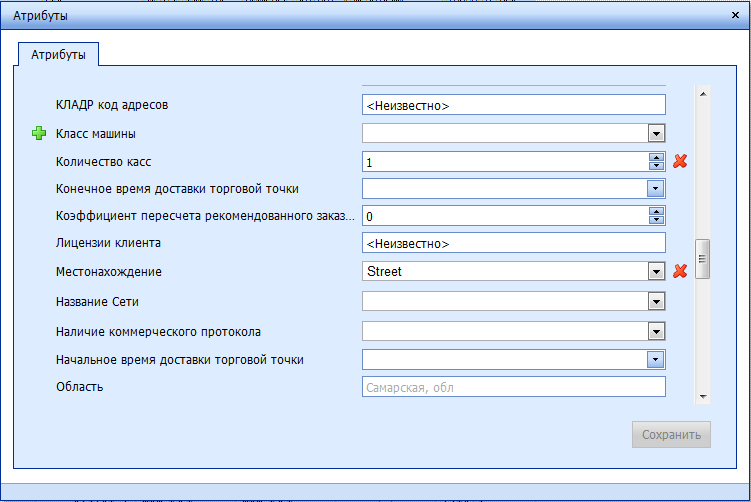Open Наличие коммерческого протокола dropdown
Screen dimensions: 751x502
tap(656, 331)
